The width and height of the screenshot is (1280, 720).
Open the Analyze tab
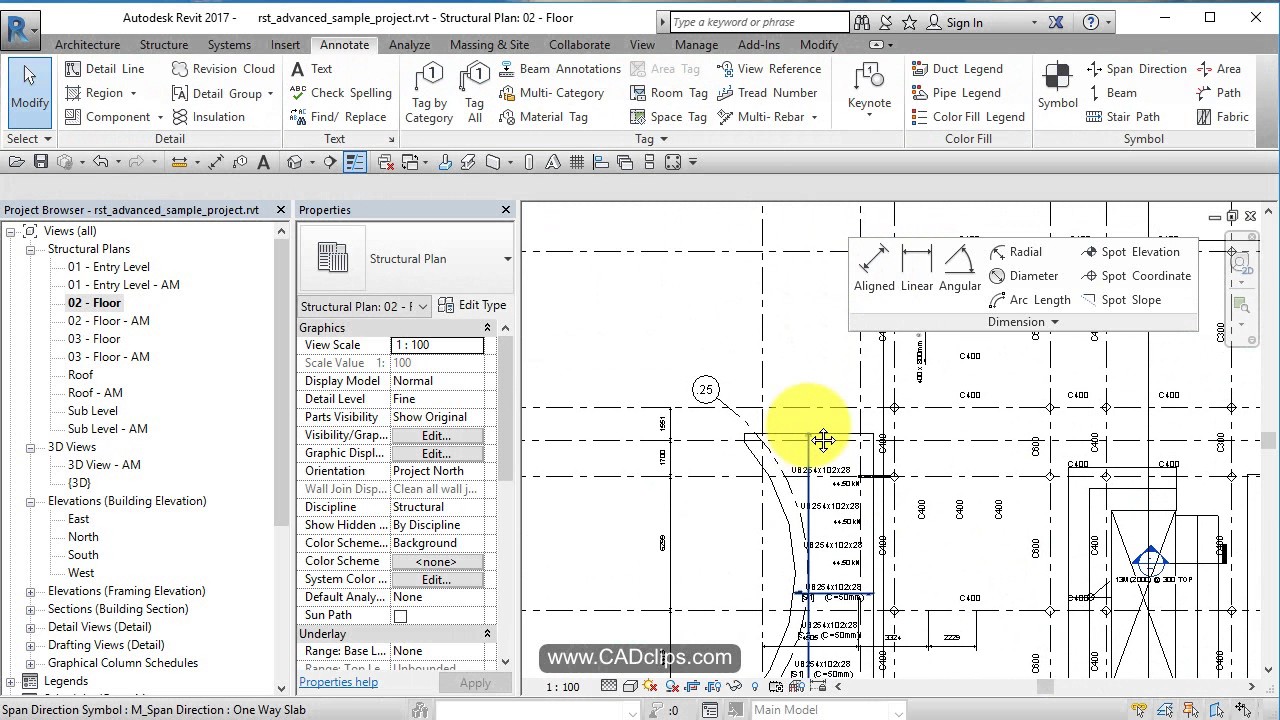(x=409, y=44)
